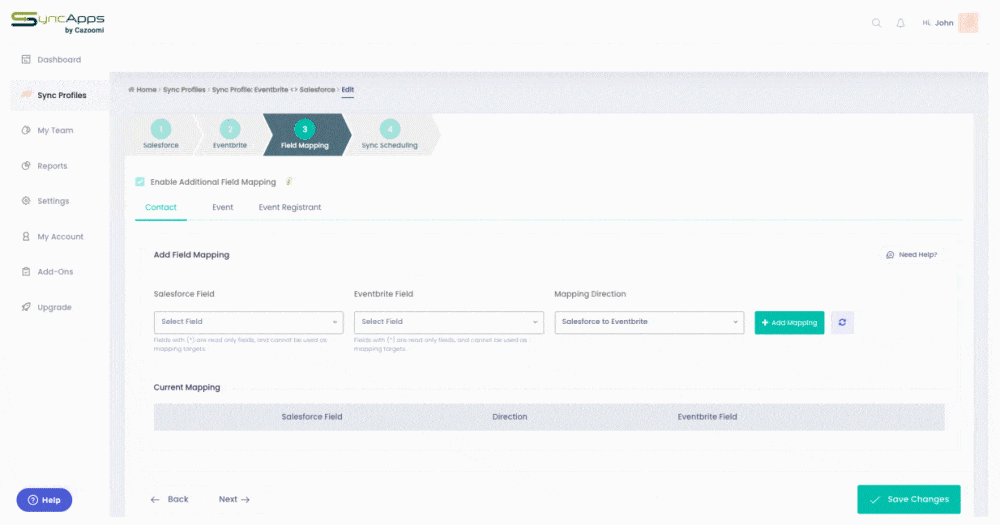Click John's profile avatar

pos(968,23)
